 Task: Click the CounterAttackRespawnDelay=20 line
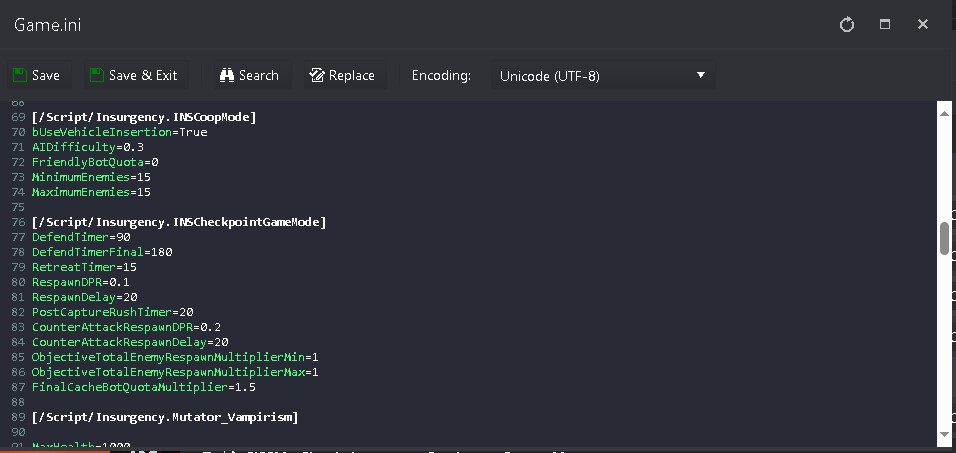(x=130, y=342)
